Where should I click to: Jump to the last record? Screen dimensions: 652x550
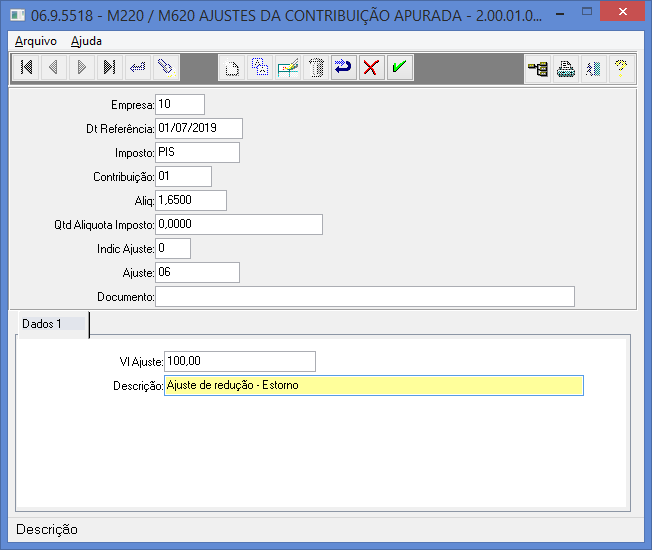pyautogui.click(x=109, y=67)
